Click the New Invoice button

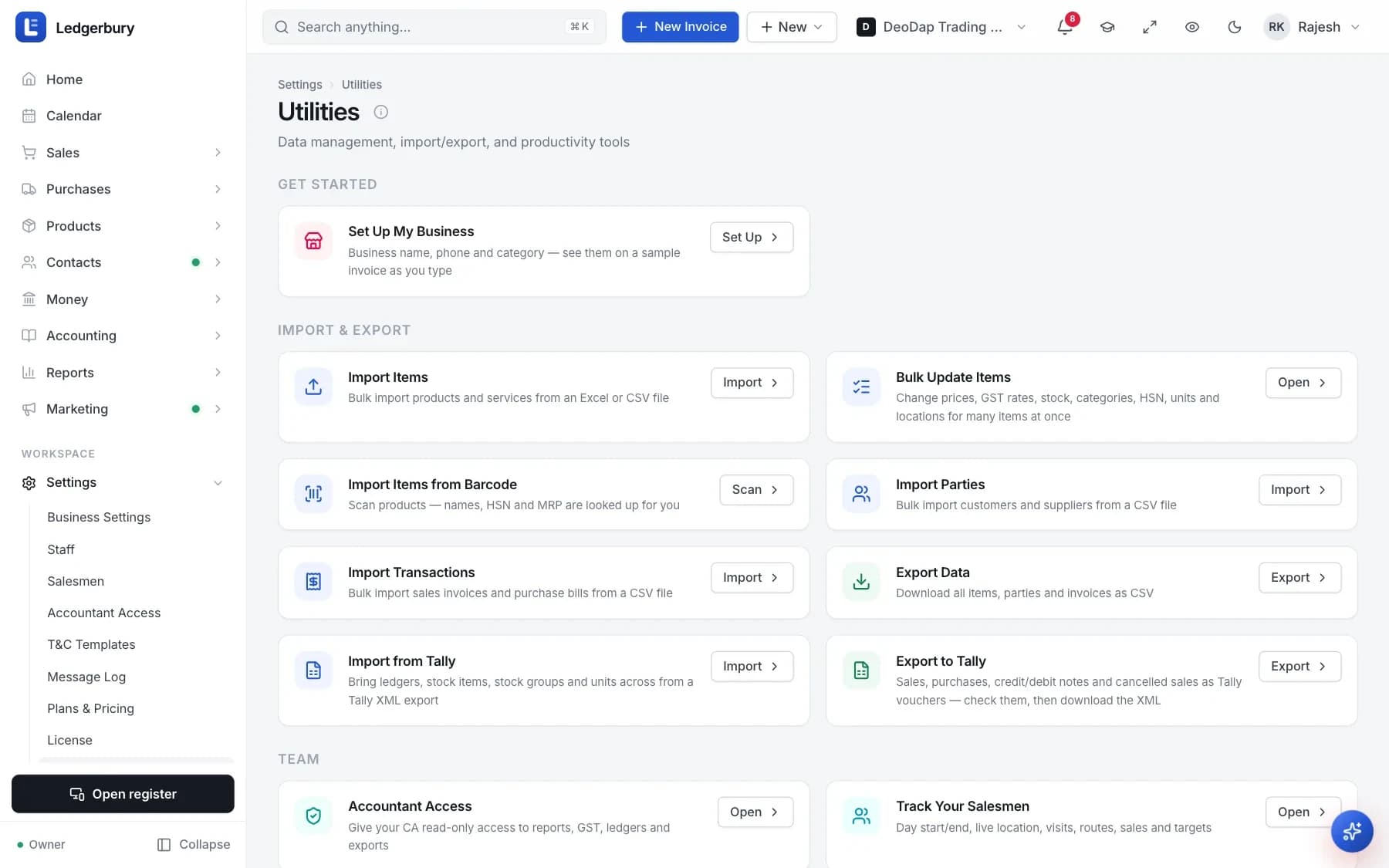point(680,27)
